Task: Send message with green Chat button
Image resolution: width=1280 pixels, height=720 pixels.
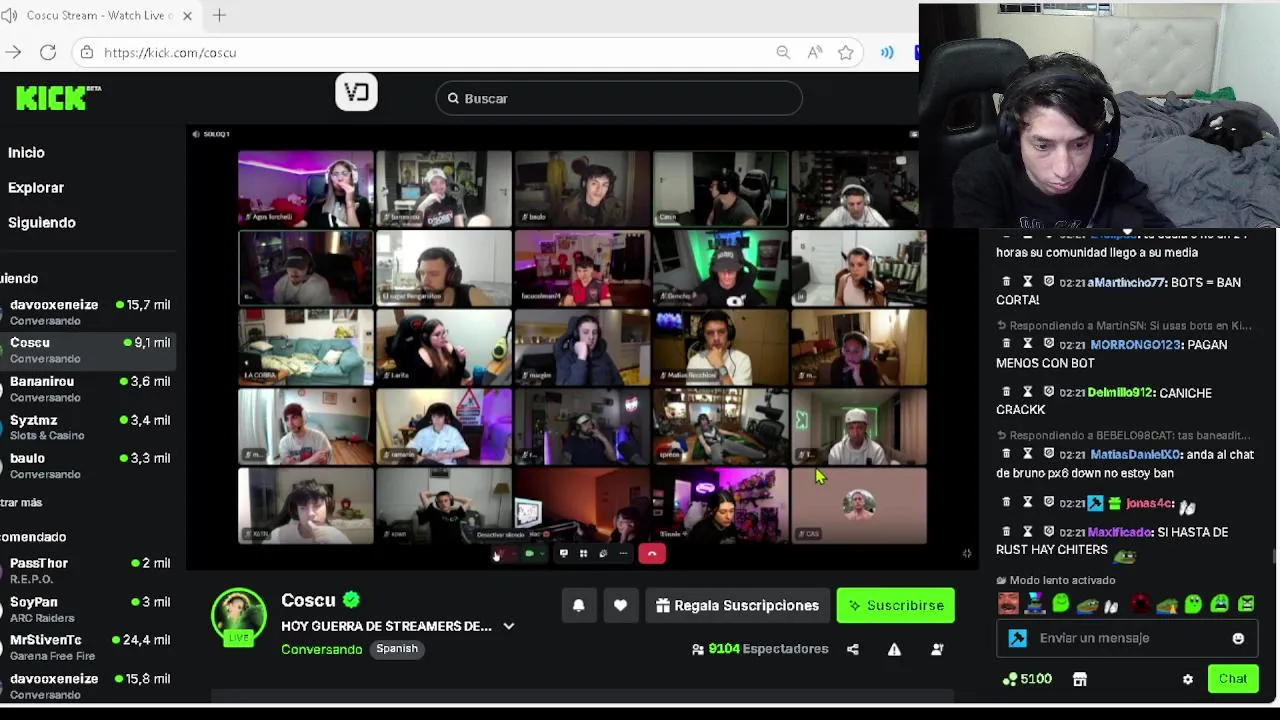Action: (x=1233, y=679)
